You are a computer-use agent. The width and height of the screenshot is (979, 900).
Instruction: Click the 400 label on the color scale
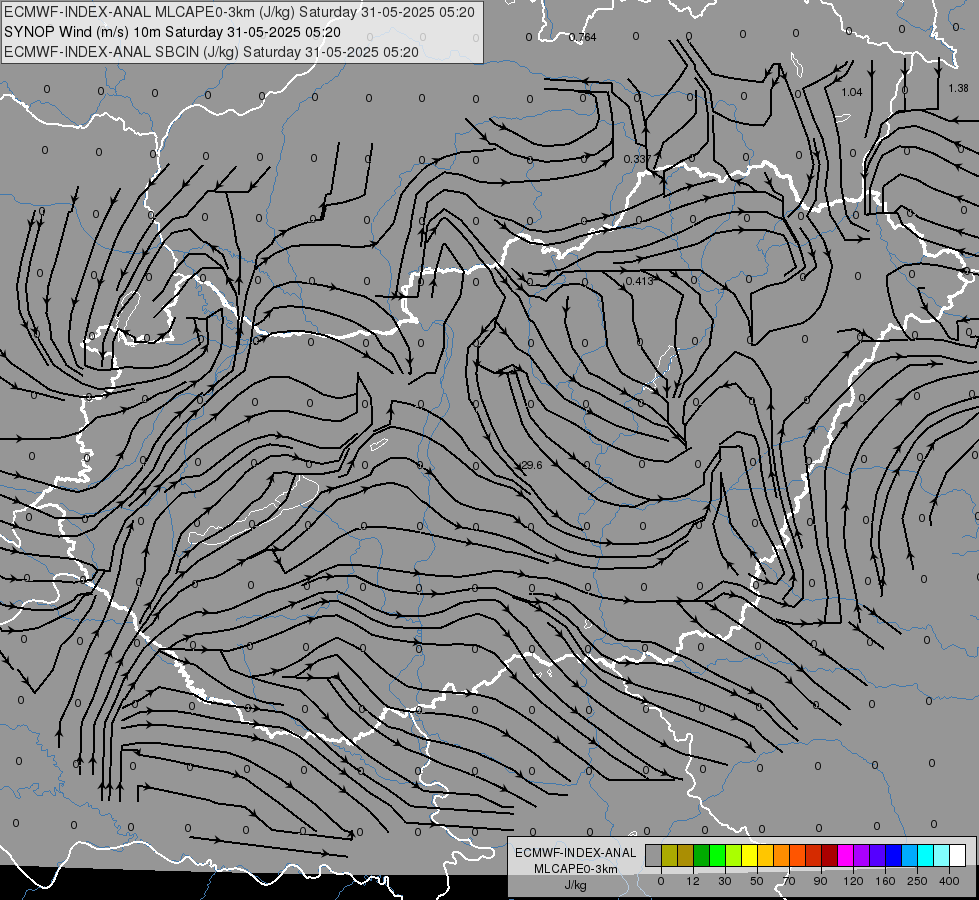click(949, 881)
